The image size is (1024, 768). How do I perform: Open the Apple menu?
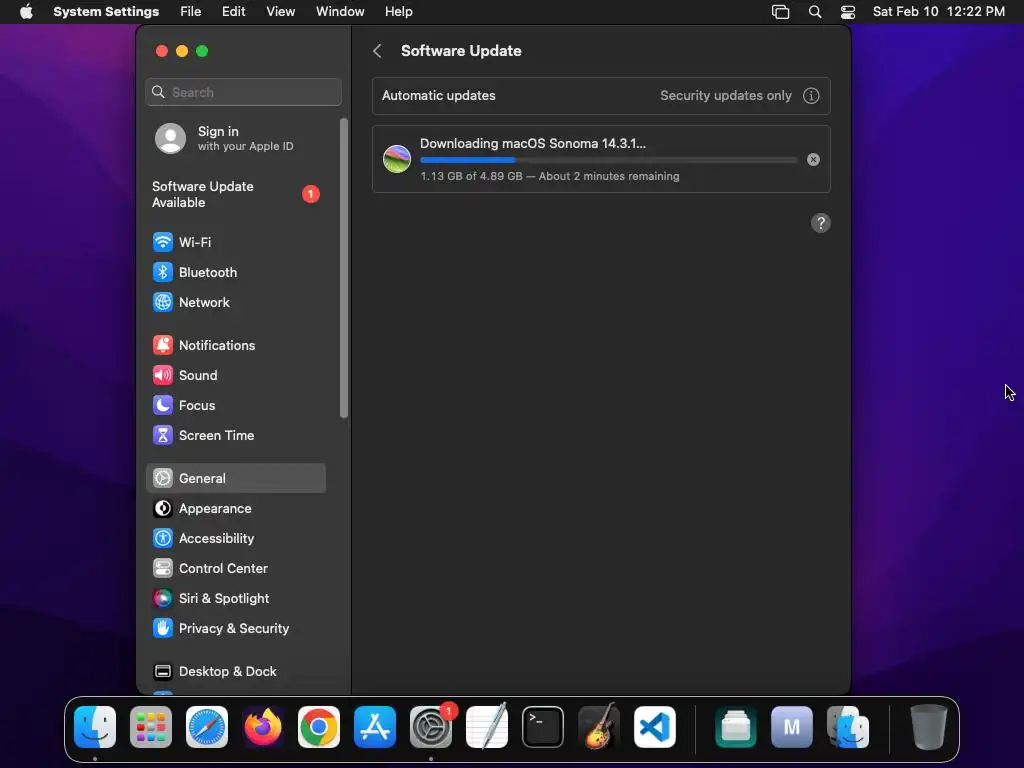click(x=26, y=12)
